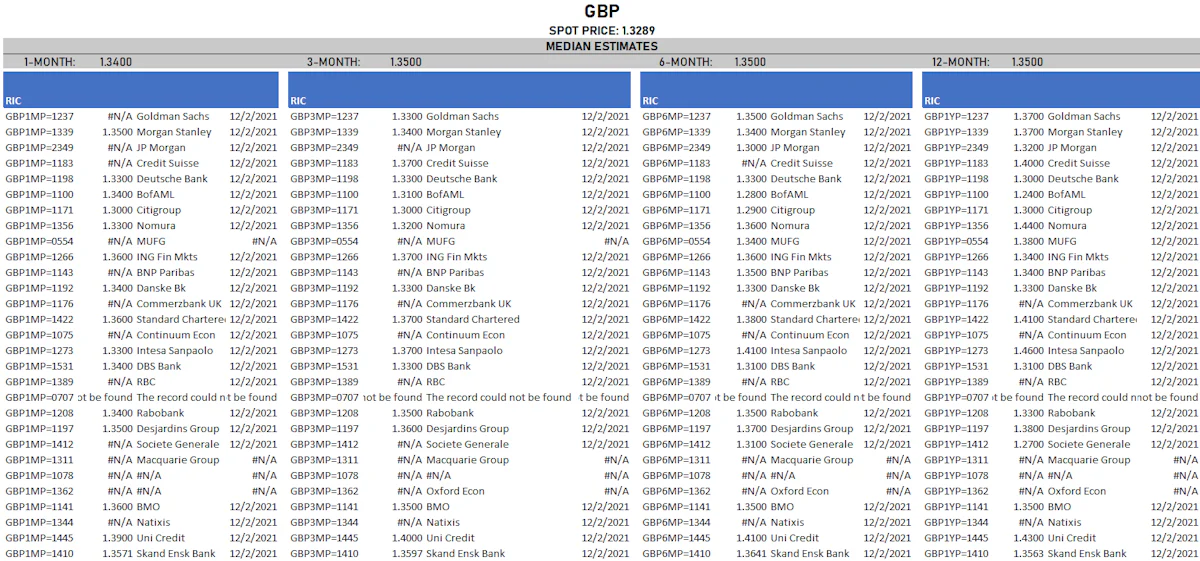The height and width of the screenshot is (561, 1200).
Task: Click Desjardins Group in the GBP1YP=1197 row
Action: [1089, 429]
